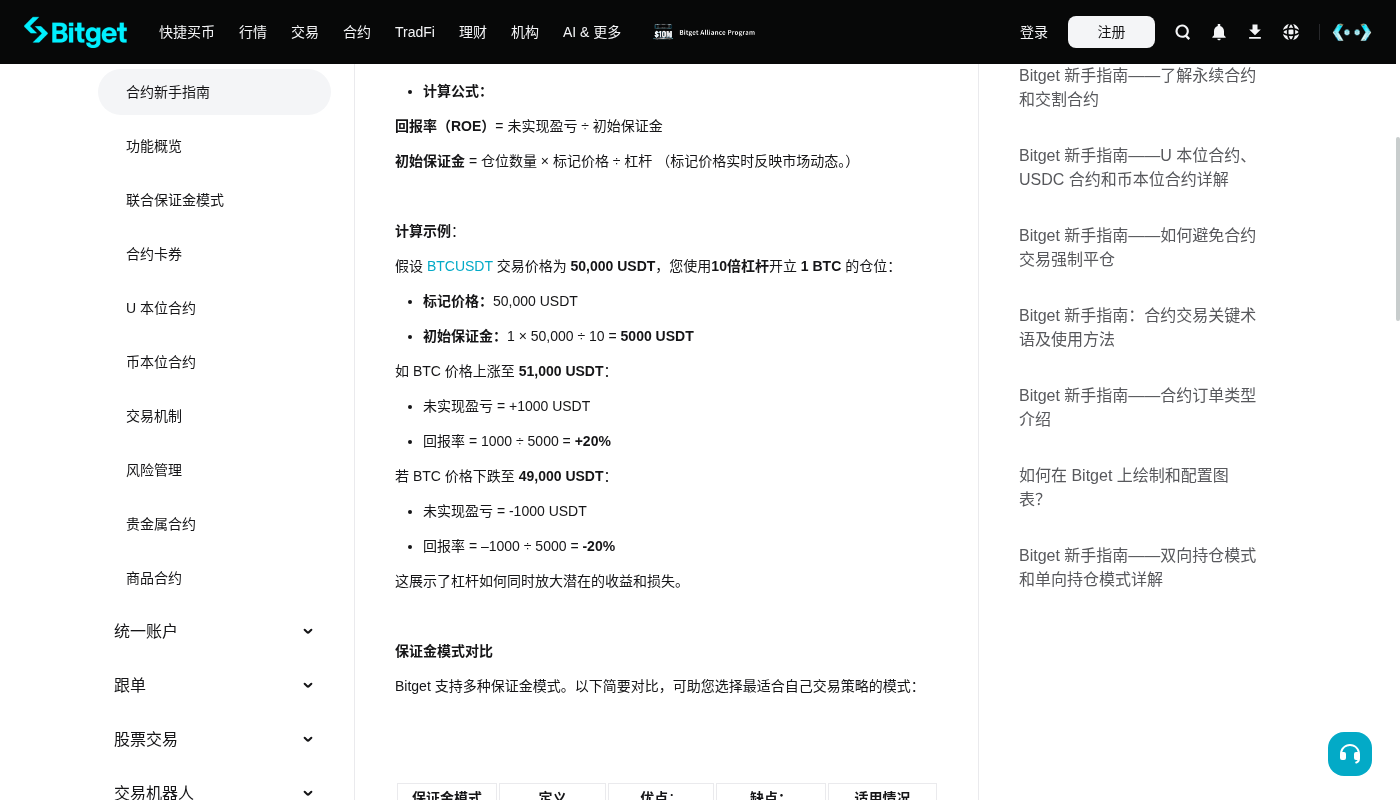Screen dimensions: 1400x800
Task: Open the customer support headset button
Action: point(1350,754)
